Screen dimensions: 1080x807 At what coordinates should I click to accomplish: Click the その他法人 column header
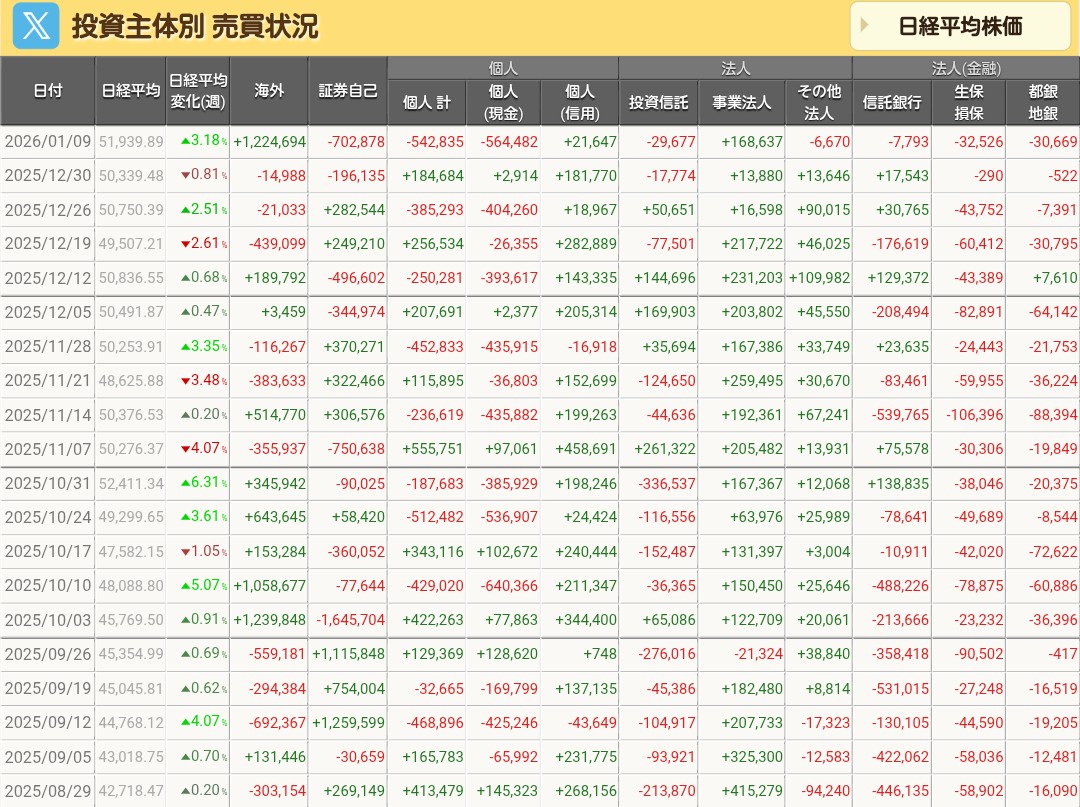click(819, 103)
